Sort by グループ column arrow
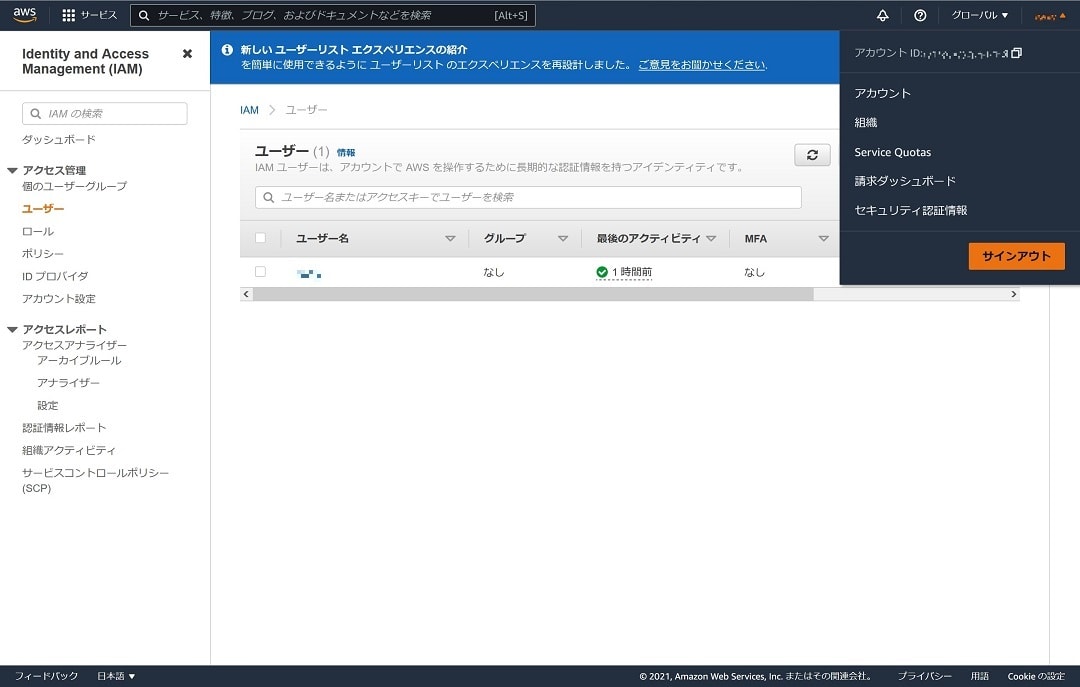 [x=563, y=238]
